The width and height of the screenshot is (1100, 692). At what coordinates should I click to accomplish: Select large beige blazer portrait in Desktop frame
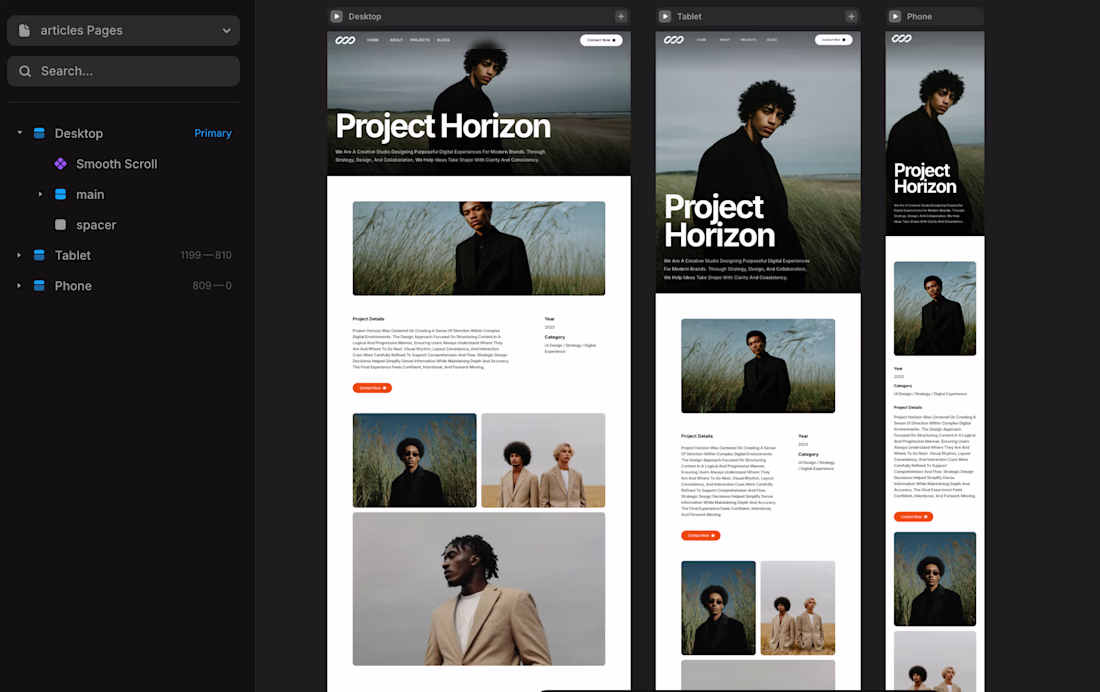(x=478, y=589)
